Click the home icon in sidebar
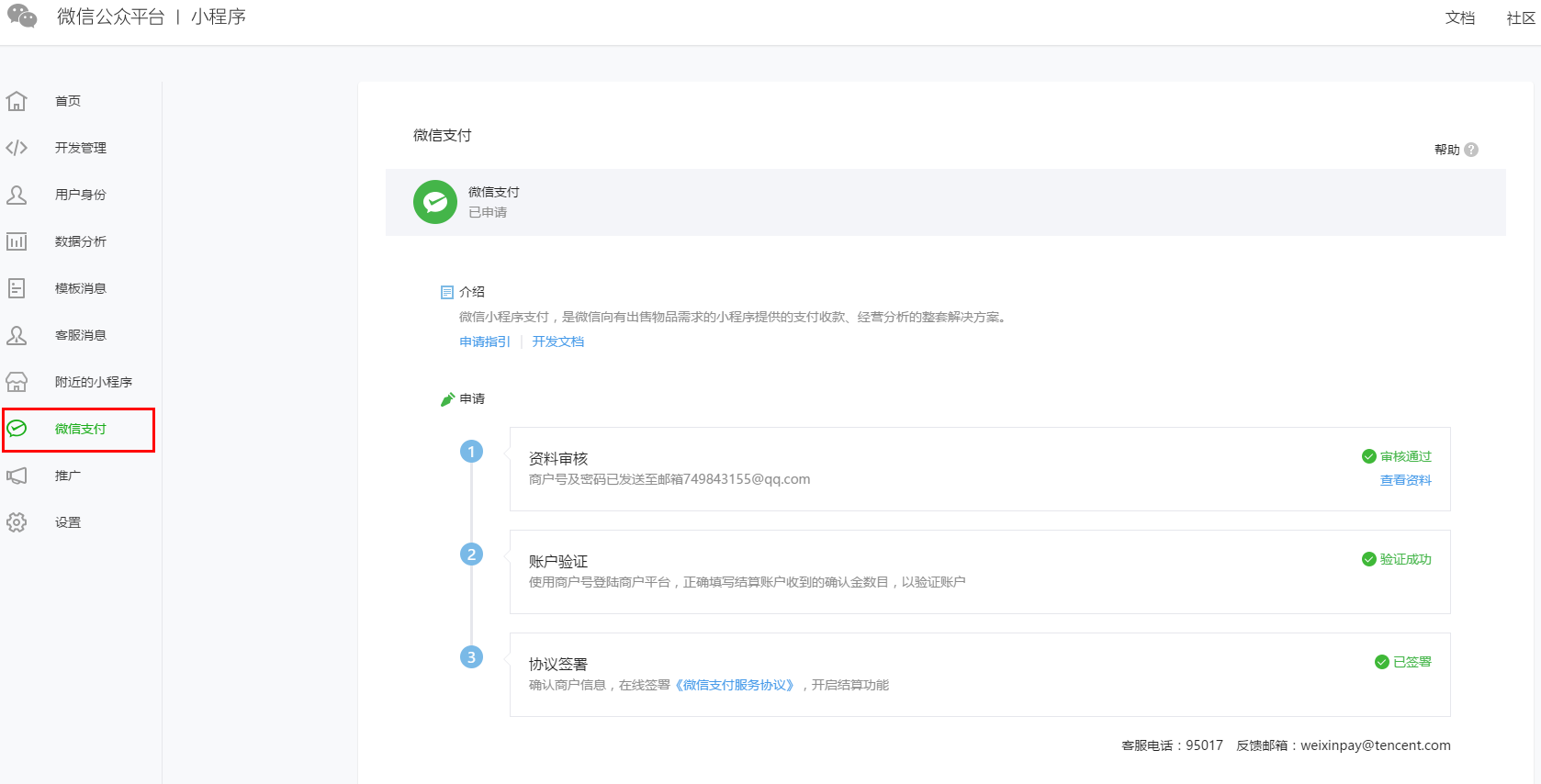The width and height of the screenshot is (1541, 784). (17, 101)
